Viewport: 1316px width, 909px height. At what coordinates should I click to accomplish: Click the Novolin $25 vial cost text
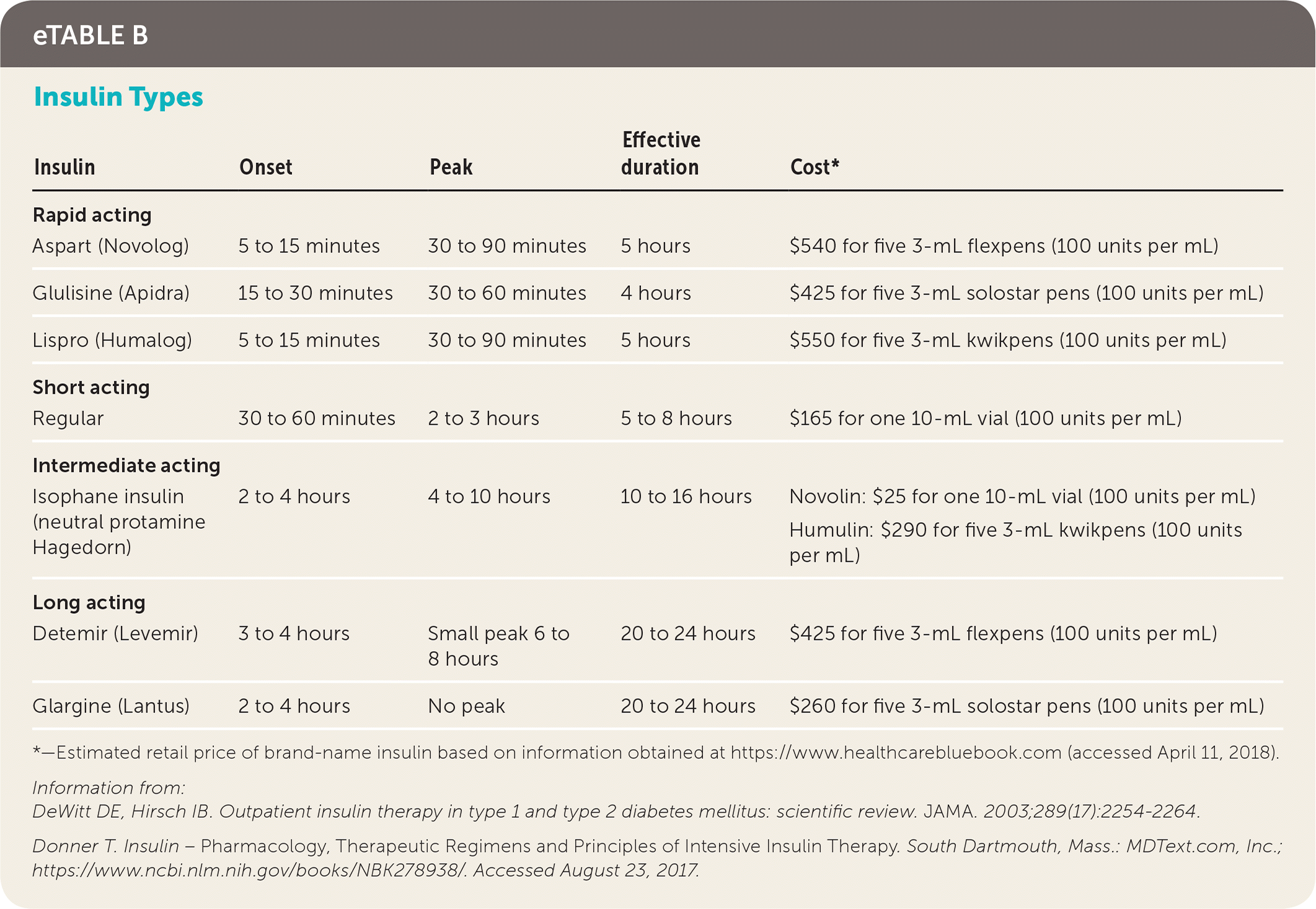pyautogui.click(x=1022, y=497)
